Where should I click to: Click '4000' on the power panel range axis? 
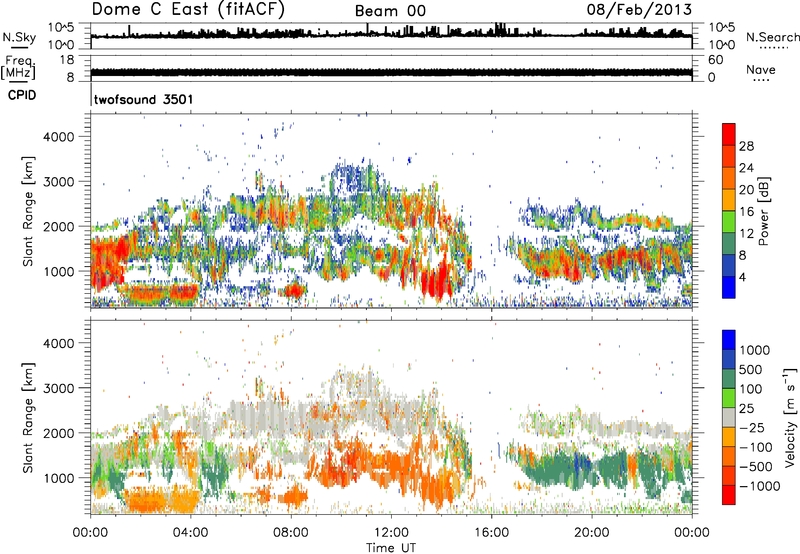pyautogui.click(x=58, y=137)
